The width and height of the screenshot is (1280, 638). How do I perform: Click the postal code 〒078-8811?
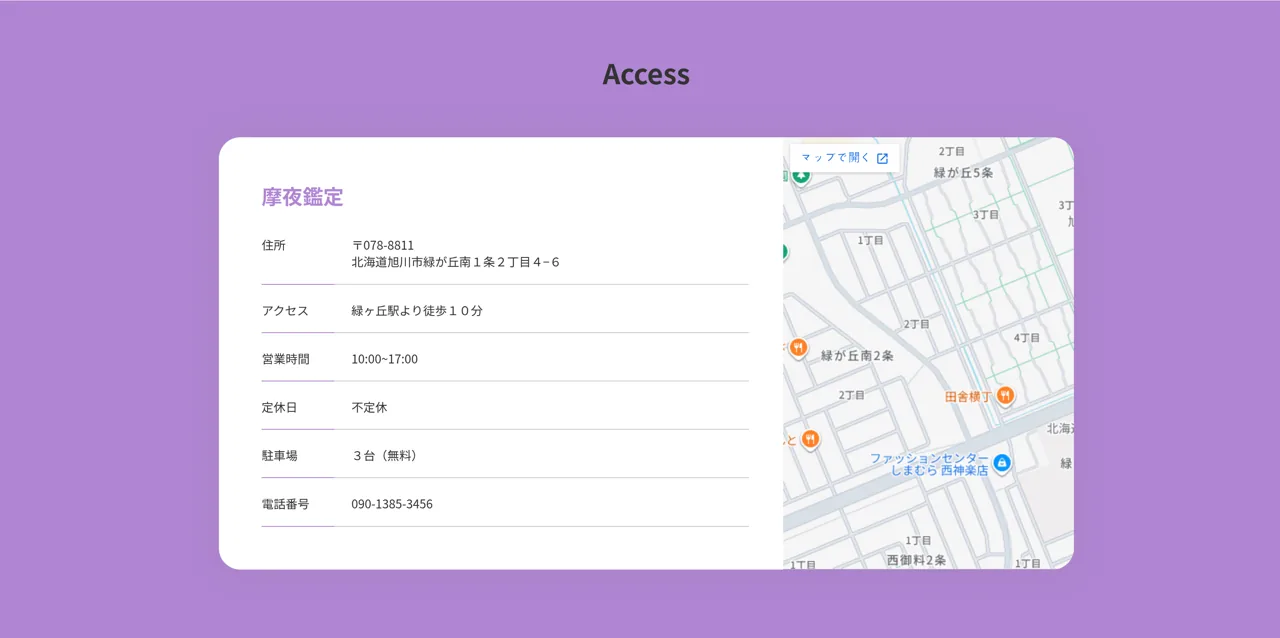tap(382, 245)
